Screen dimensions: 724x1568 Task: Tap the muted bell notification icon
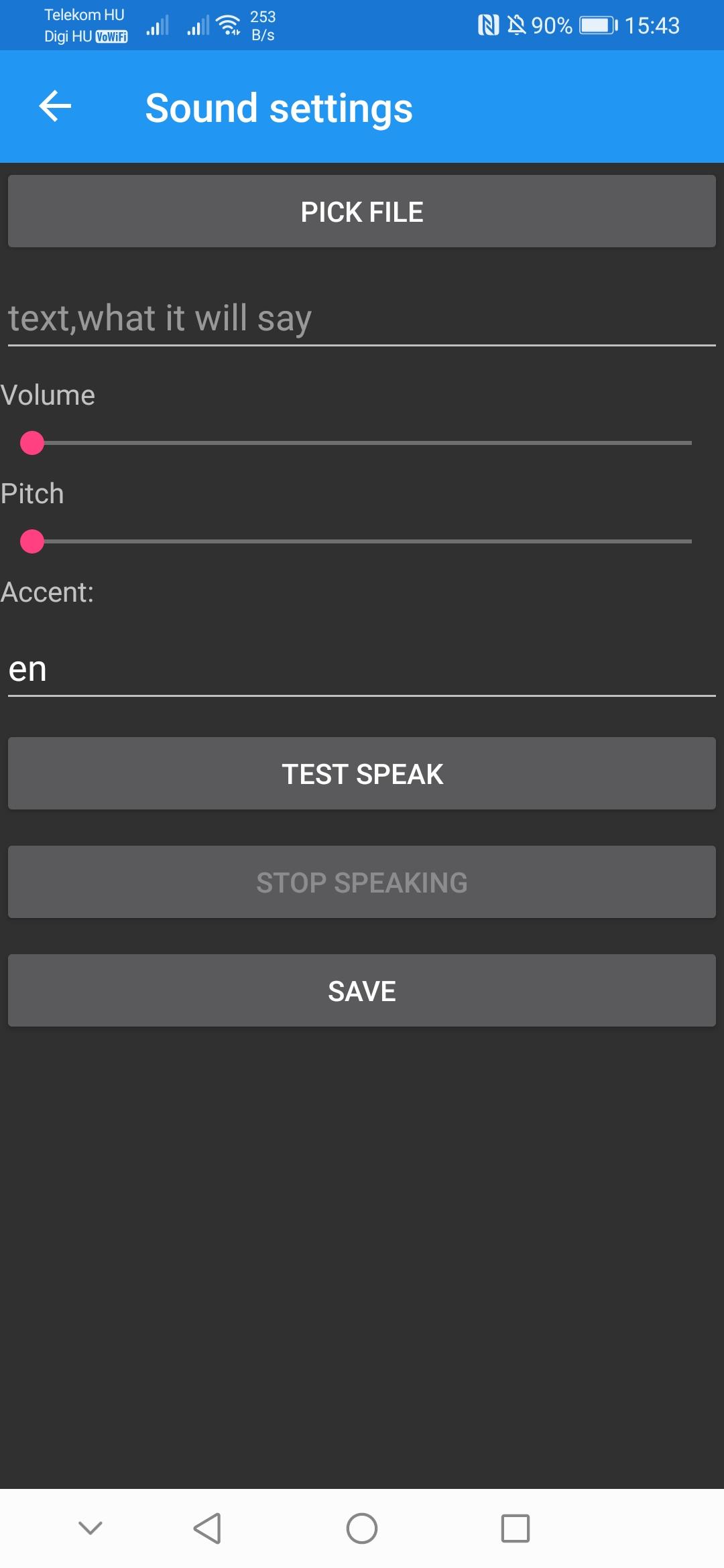click(x=516, y=25)
